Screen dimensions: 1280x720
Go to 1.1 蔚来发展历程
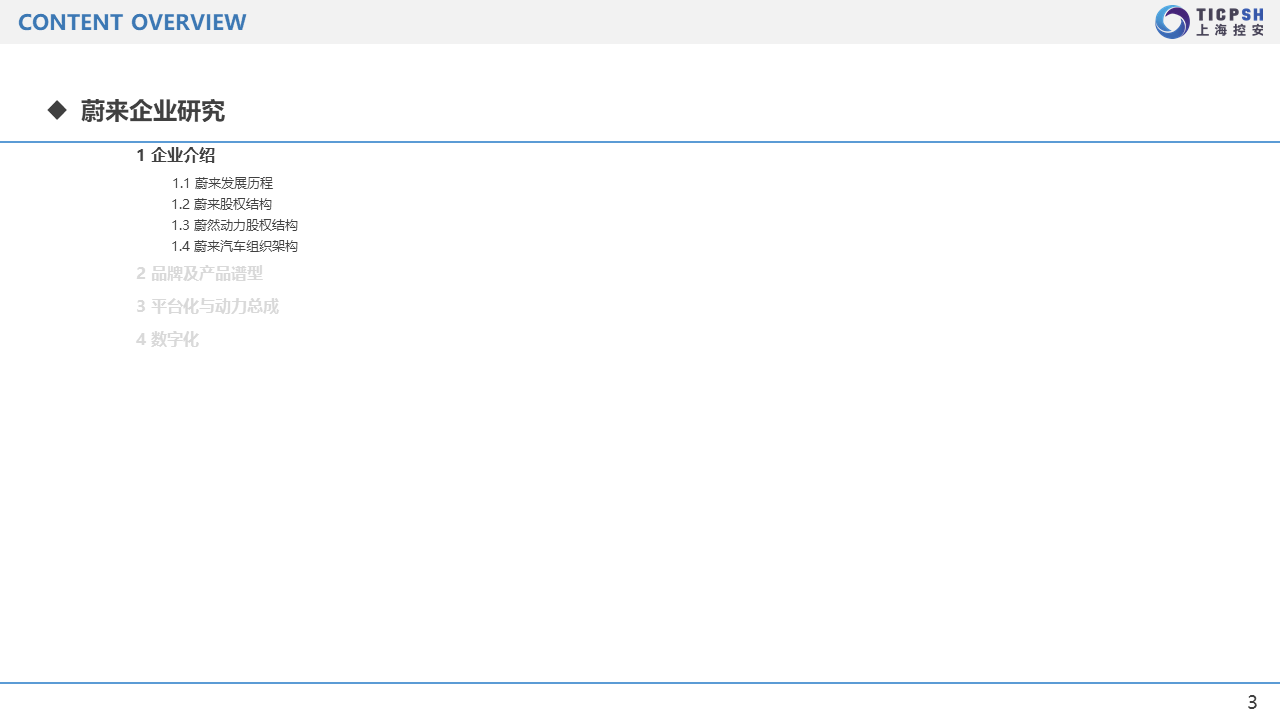tap(222, 183)
